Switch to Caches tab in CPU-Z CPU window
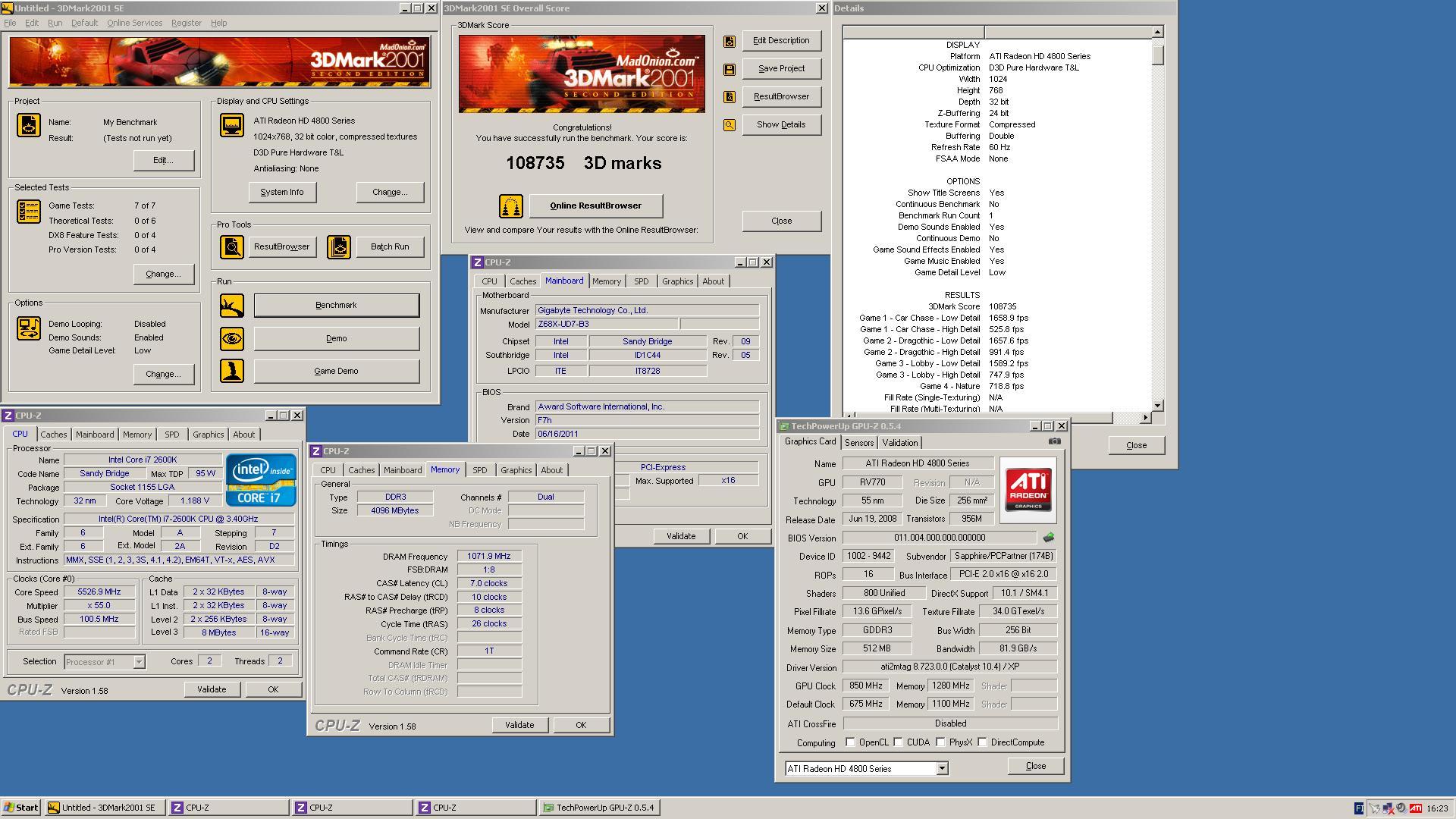 [x=53, y=435]
